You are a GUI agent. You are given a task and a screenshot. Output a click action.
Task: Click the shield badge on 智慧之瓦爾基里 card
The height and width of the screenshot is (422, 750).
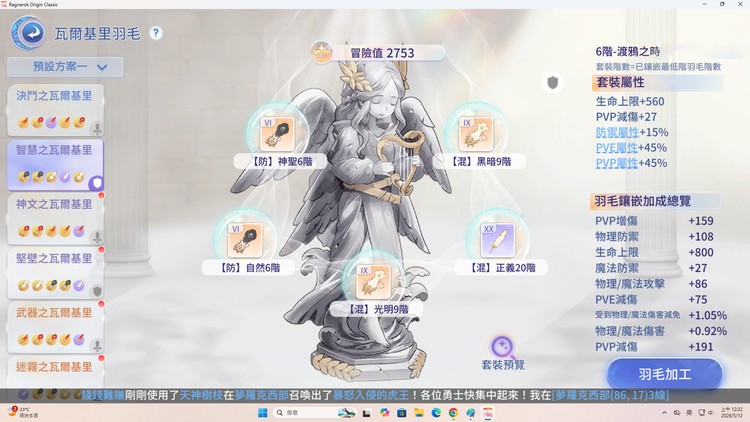click(97, 183)
